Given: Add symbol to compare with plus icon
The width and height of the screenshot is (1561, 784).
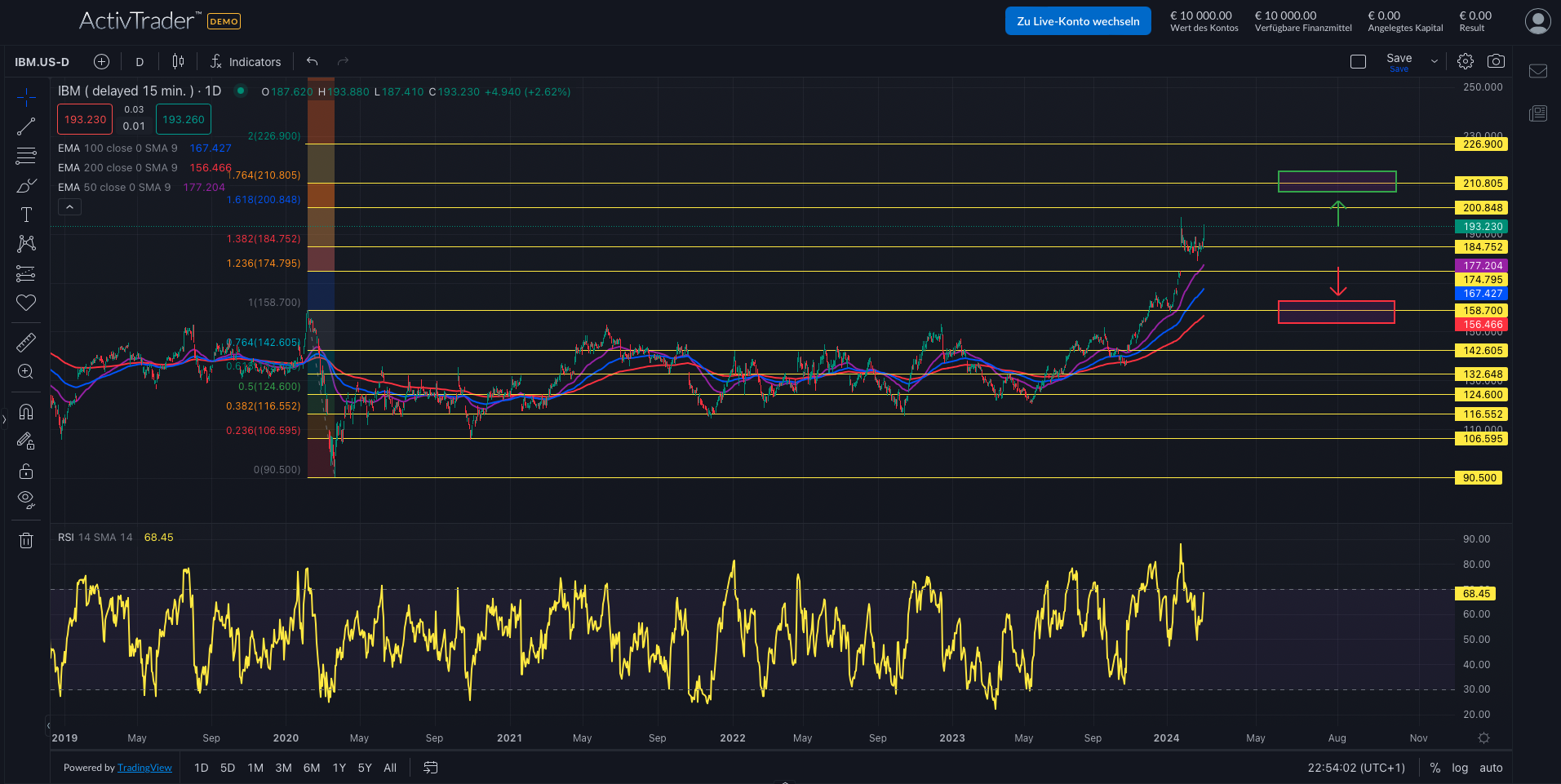Looking at the screenshot, I should 101,62.
